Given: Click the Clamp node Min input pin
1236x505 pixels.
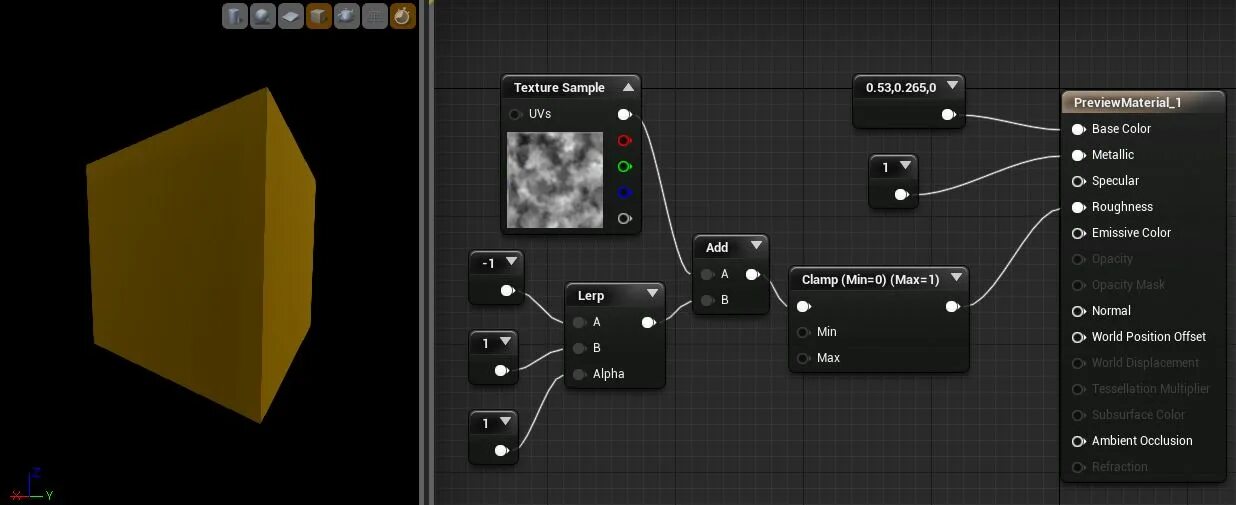Looking at the screenshot, I should [x=803, y=332].
